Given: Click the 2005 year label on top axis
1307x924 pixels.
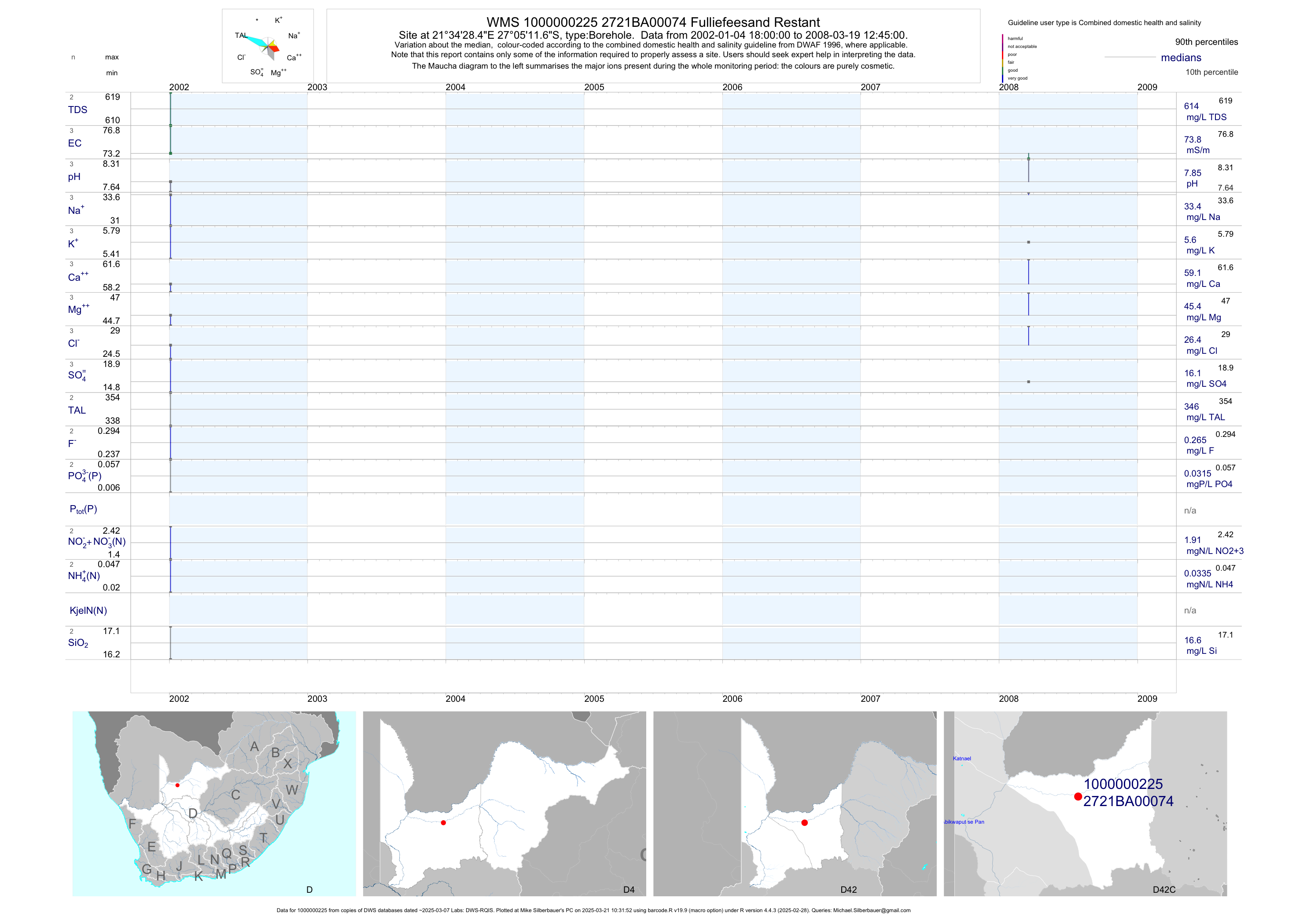Looking at the screenshot, I should coord(594,87).
